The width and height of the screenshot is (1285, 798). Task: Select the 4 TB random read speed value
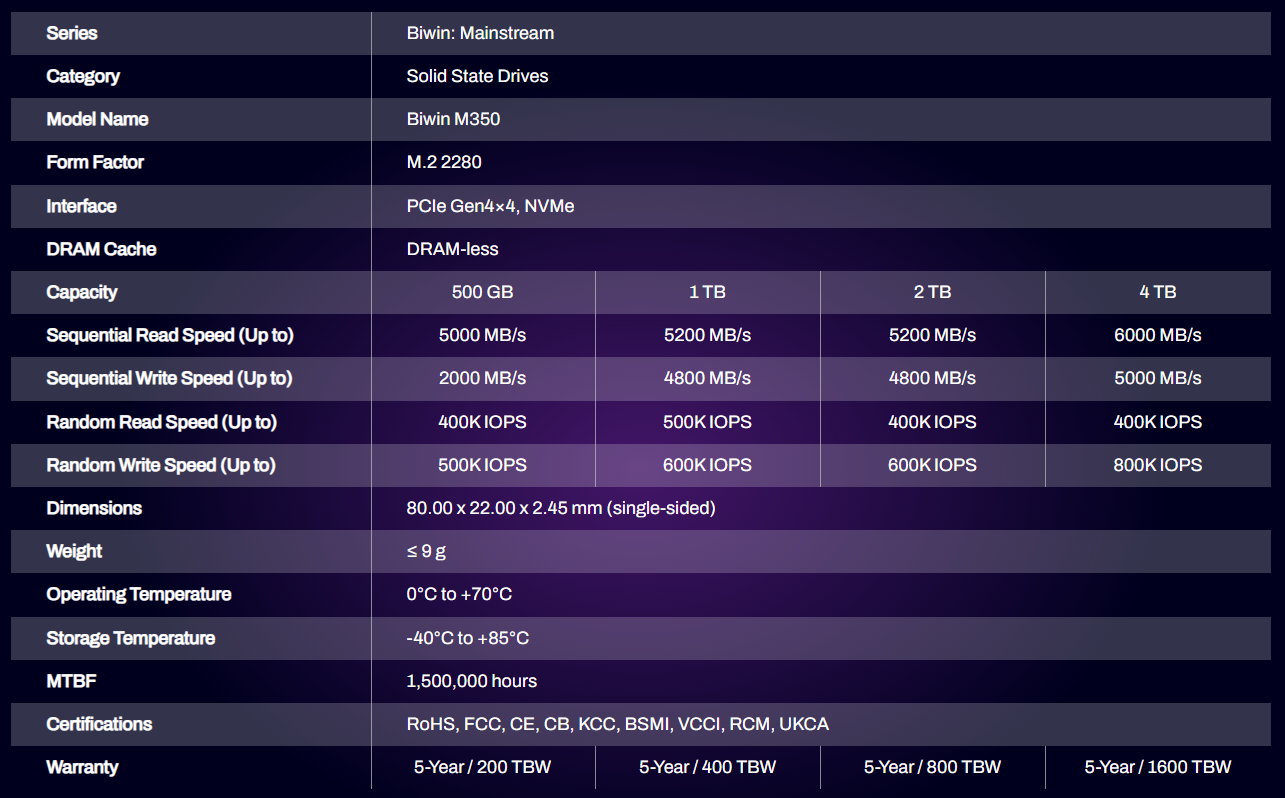coord(1158,422)
